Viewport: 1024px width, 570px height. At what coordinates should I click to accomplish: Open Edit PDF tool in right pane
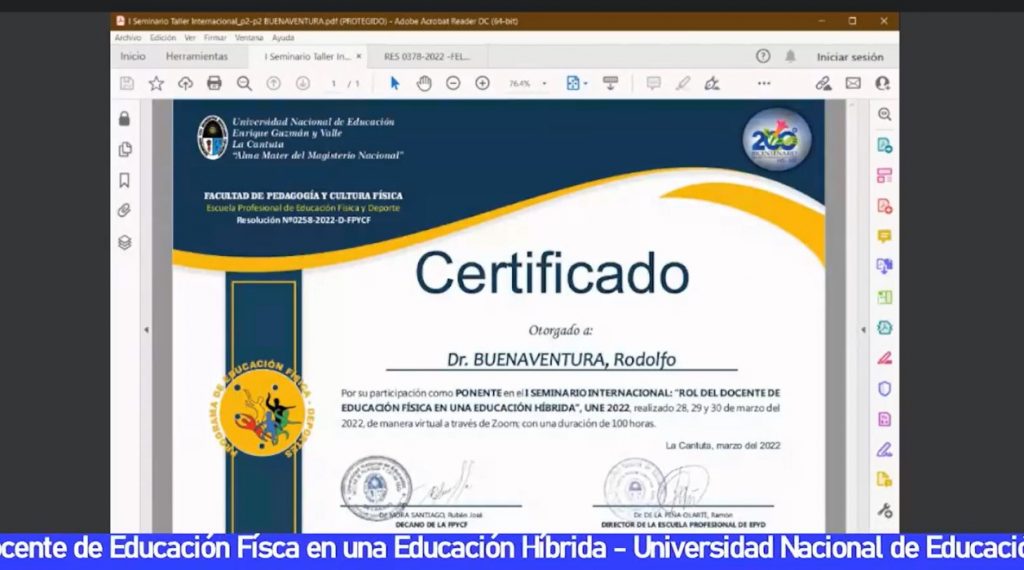tap(885, 176)
